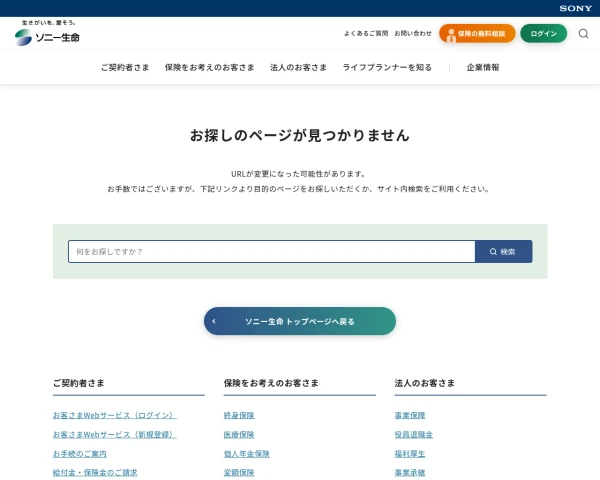600x480 pixels.
Task: Click the SONY brand mark in top bar
Action: (x=576, y=8)
